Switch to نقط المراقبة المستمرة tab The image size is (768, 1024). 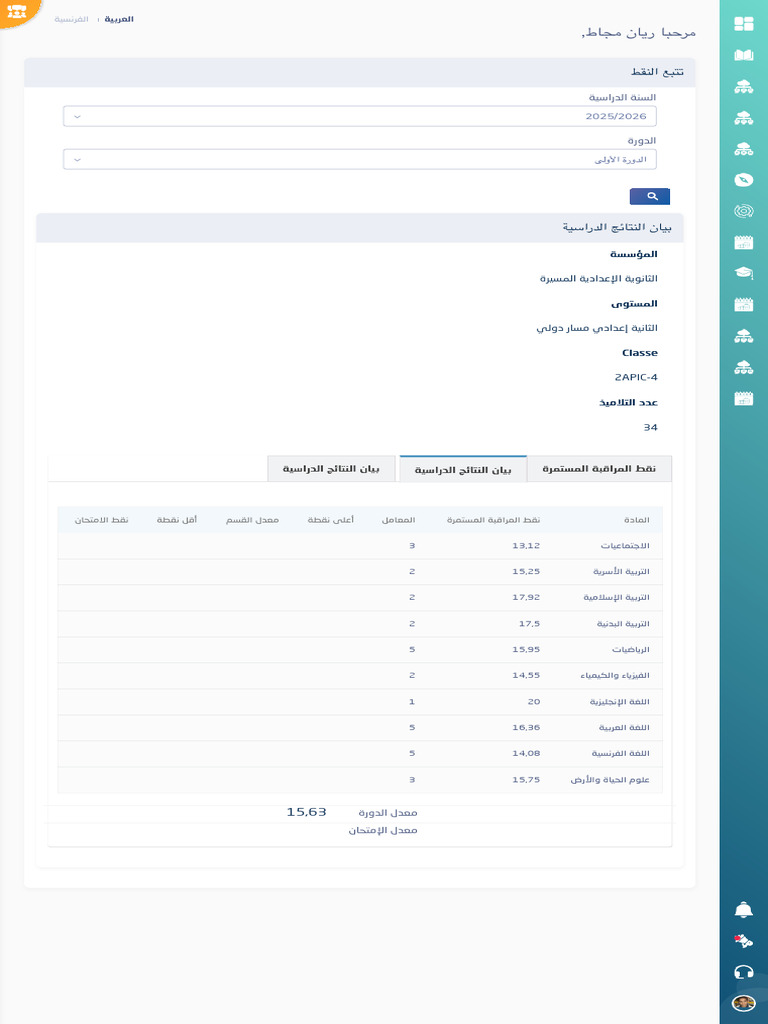599,469
